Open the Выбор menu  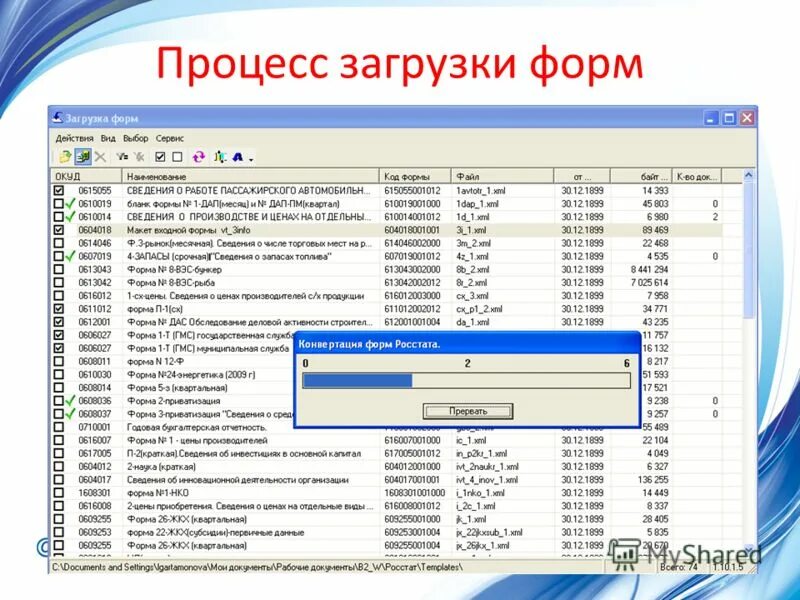tap(135, 137)
